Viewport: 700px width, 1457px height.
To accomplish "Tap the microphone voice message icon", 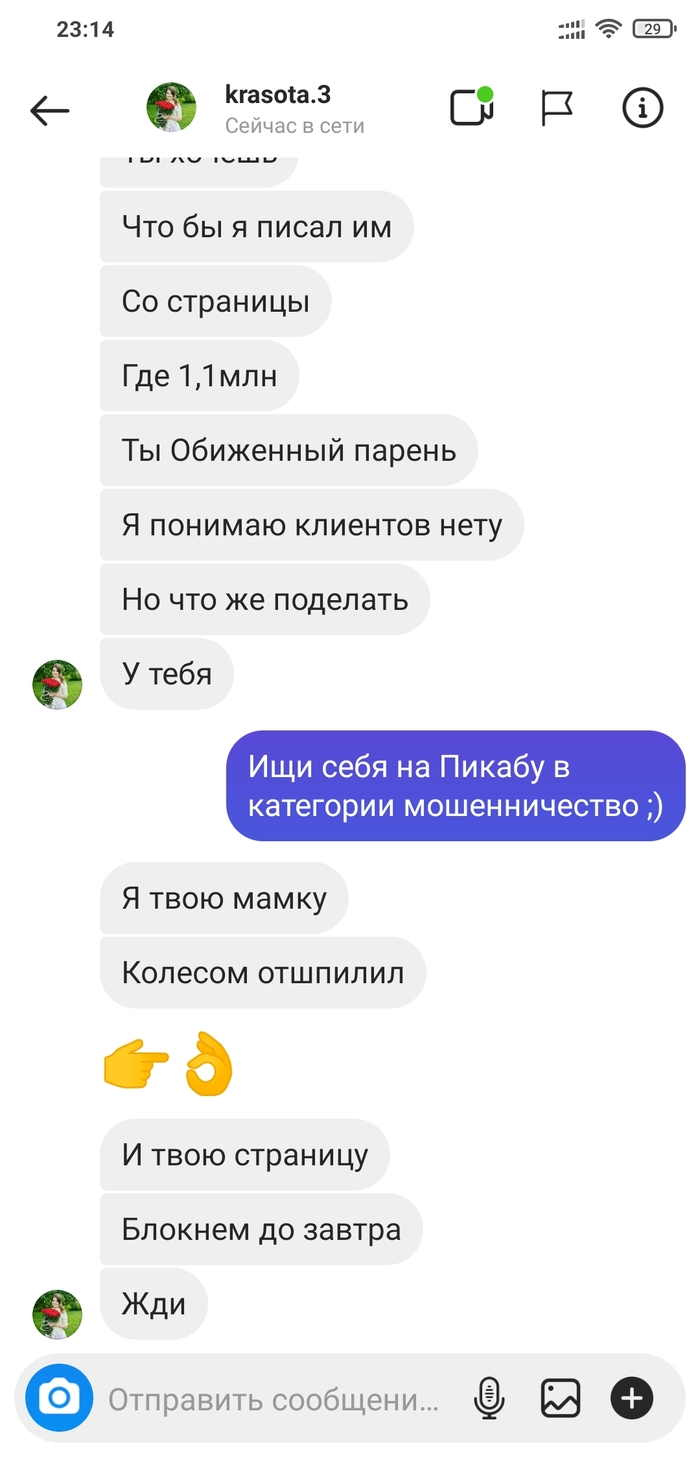I will coord(489,1397).
